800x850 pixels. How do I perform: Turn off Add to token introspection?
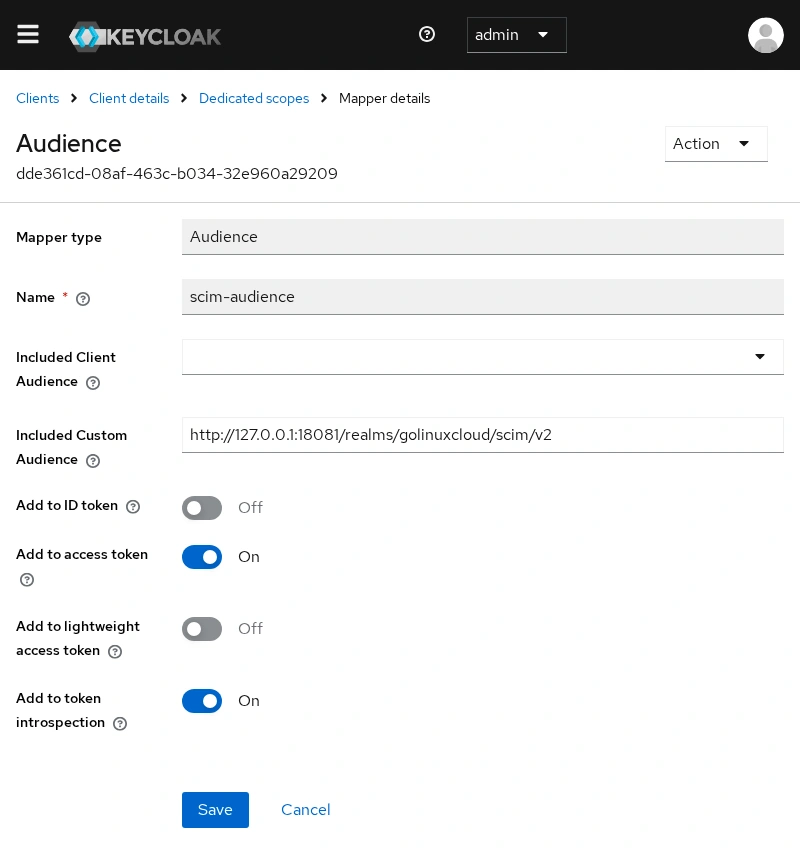click(x=202, y=701)
